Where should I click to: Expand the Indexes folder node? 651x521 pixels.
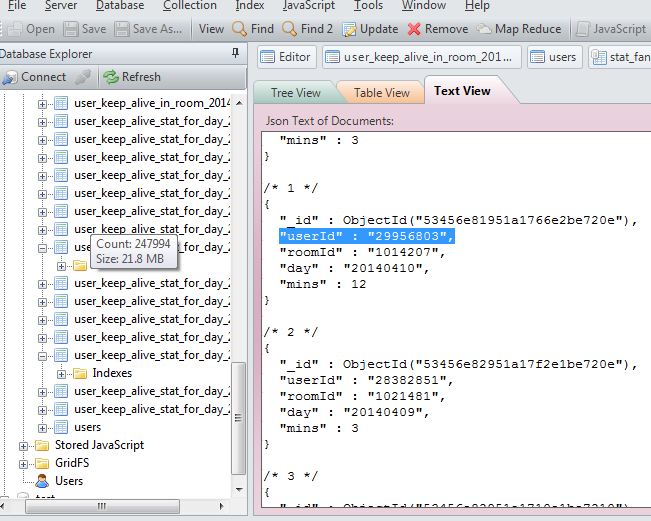(61, 374)
